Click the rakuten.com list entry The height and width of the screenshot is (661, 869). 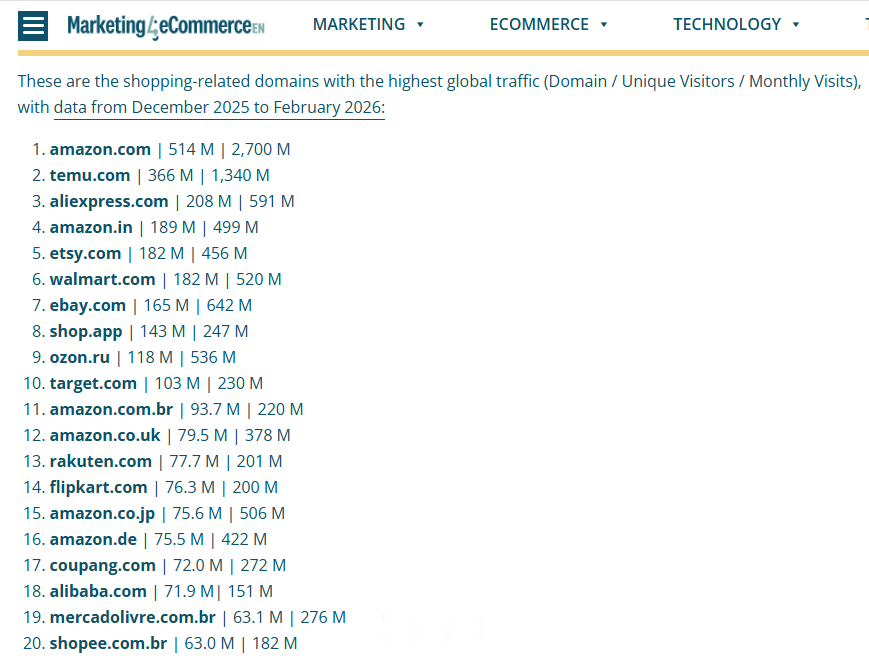click(x=166, y=462)
